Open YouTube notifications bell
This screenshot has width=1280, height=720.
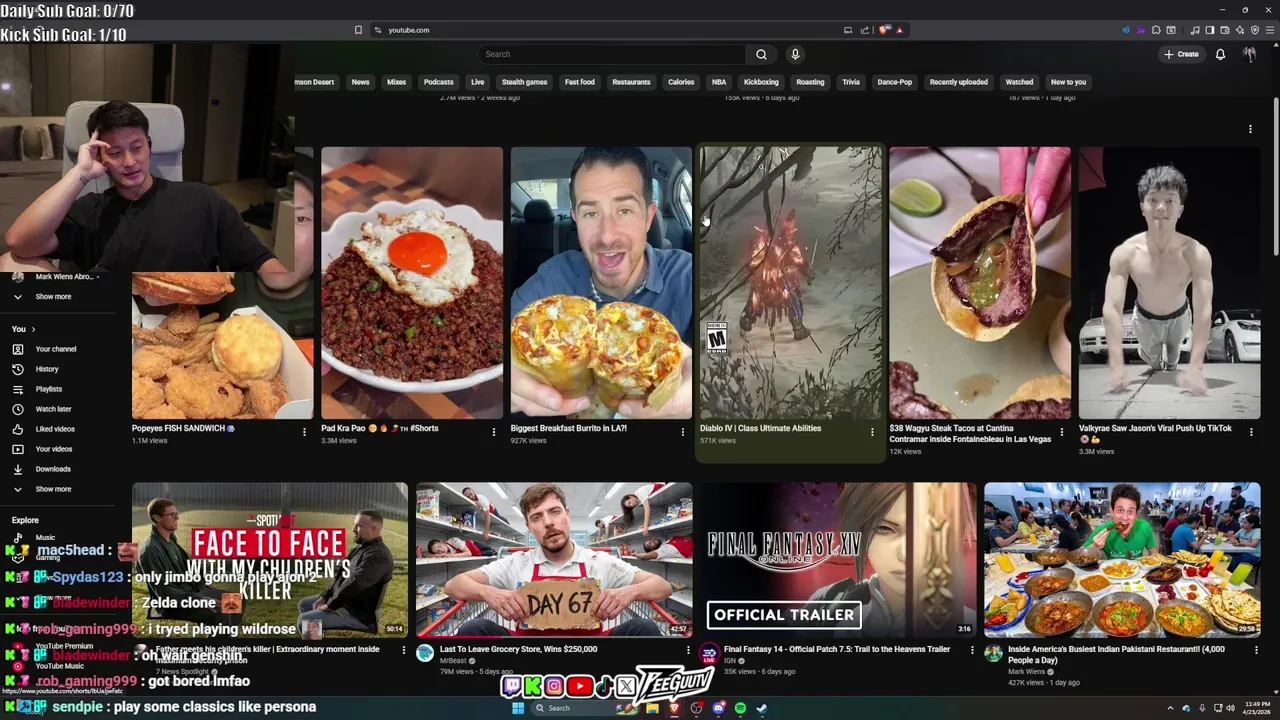tap(1220, 54)
